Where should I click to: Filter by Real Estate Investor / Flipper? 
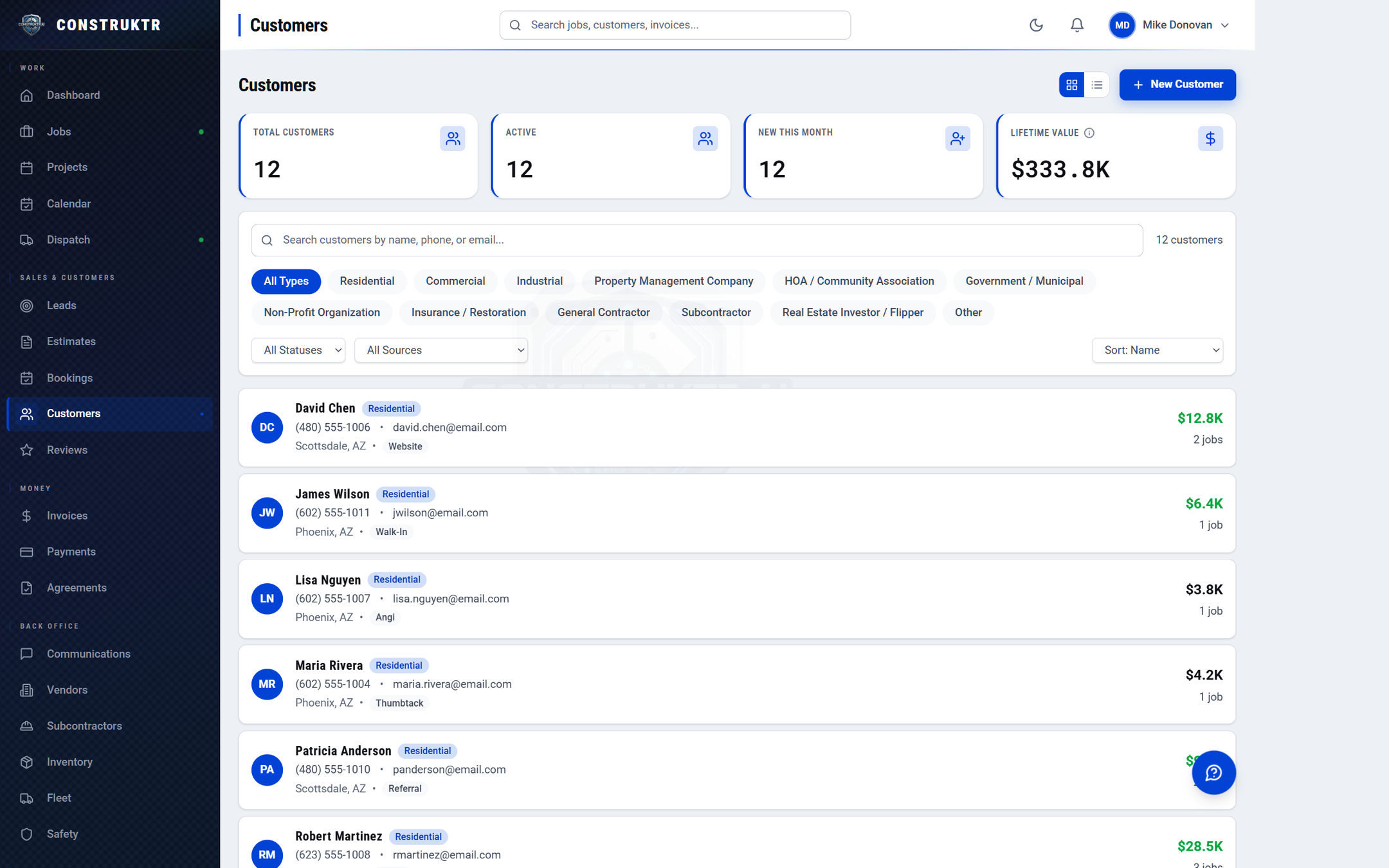853,312
